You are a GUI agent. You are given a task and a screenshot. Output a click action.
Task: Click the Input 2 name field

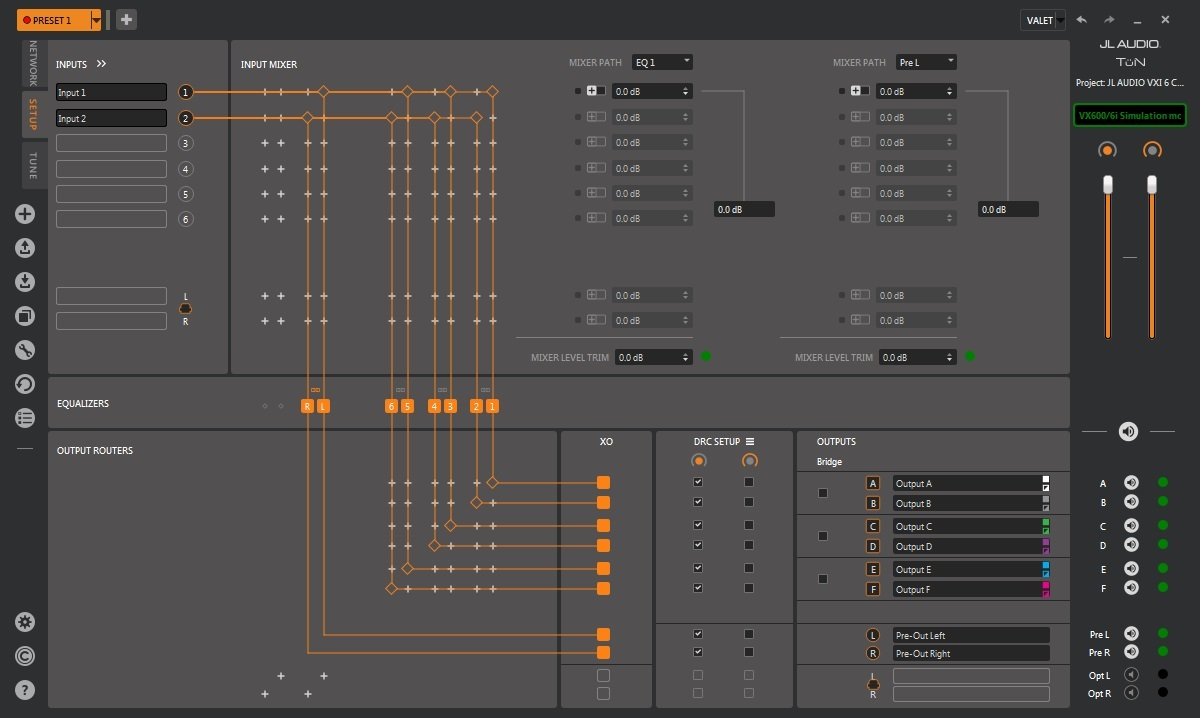click(111, 118)
